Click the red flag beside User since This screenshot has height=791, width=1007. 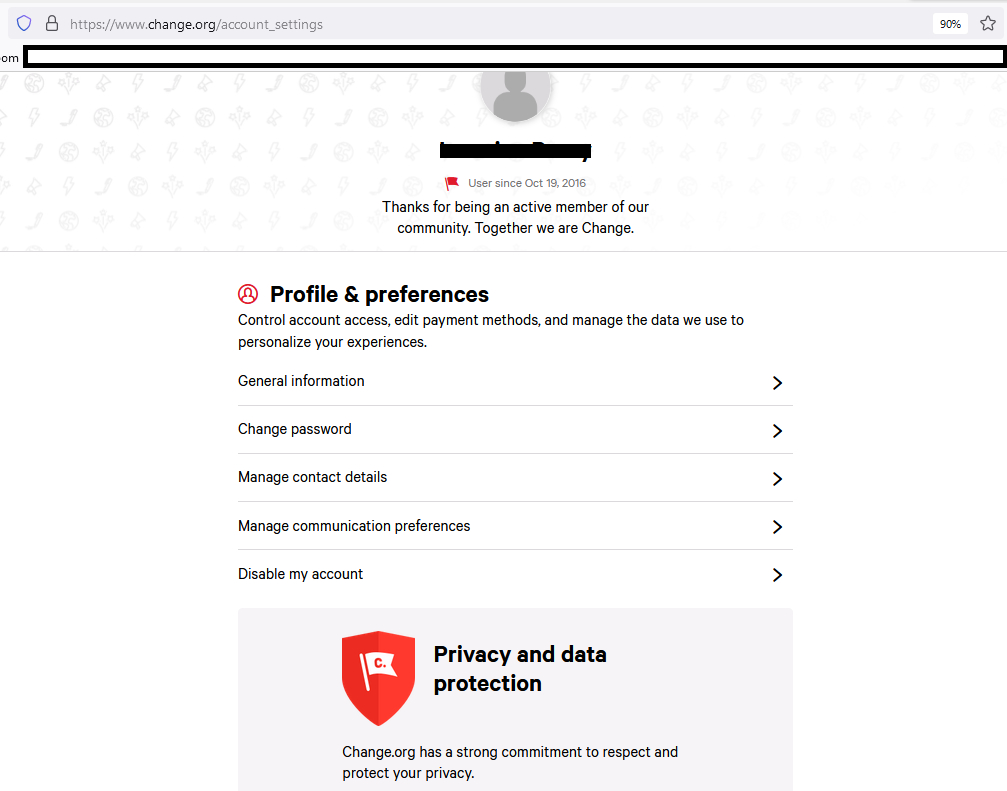452,183
